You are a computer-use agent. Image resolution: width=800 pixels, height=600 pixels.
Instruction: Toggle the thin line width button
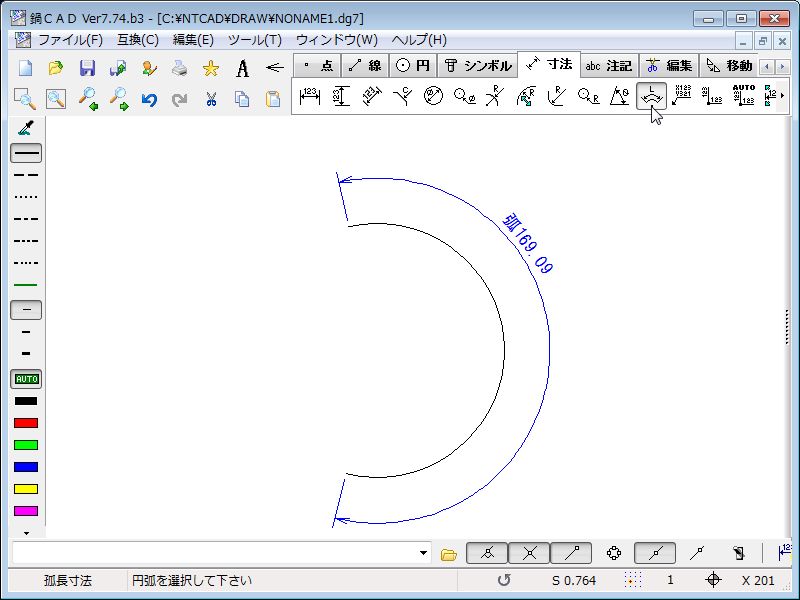coord(26,310)
